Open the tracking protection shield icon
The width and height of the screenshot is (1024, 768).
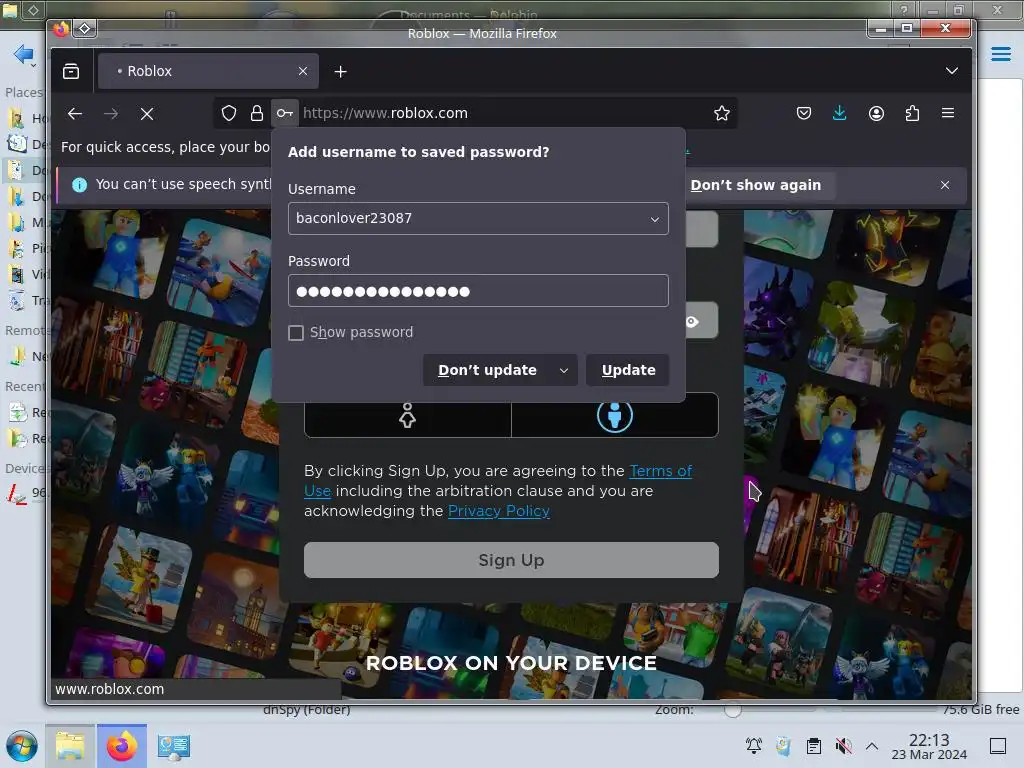tap(229, 113)
